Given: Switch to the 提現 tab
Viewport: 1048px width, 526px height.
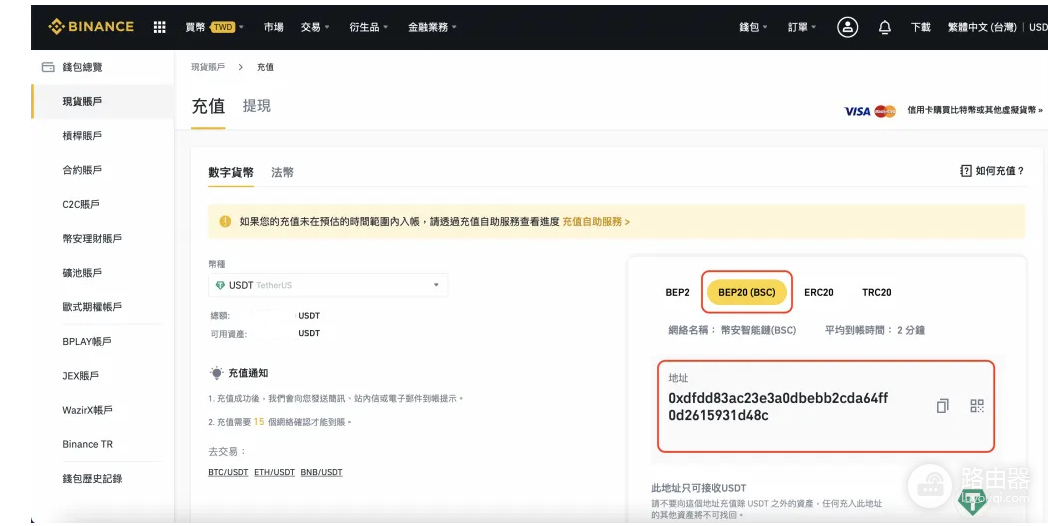Looking at the screenshot, I should coord(257,106).
